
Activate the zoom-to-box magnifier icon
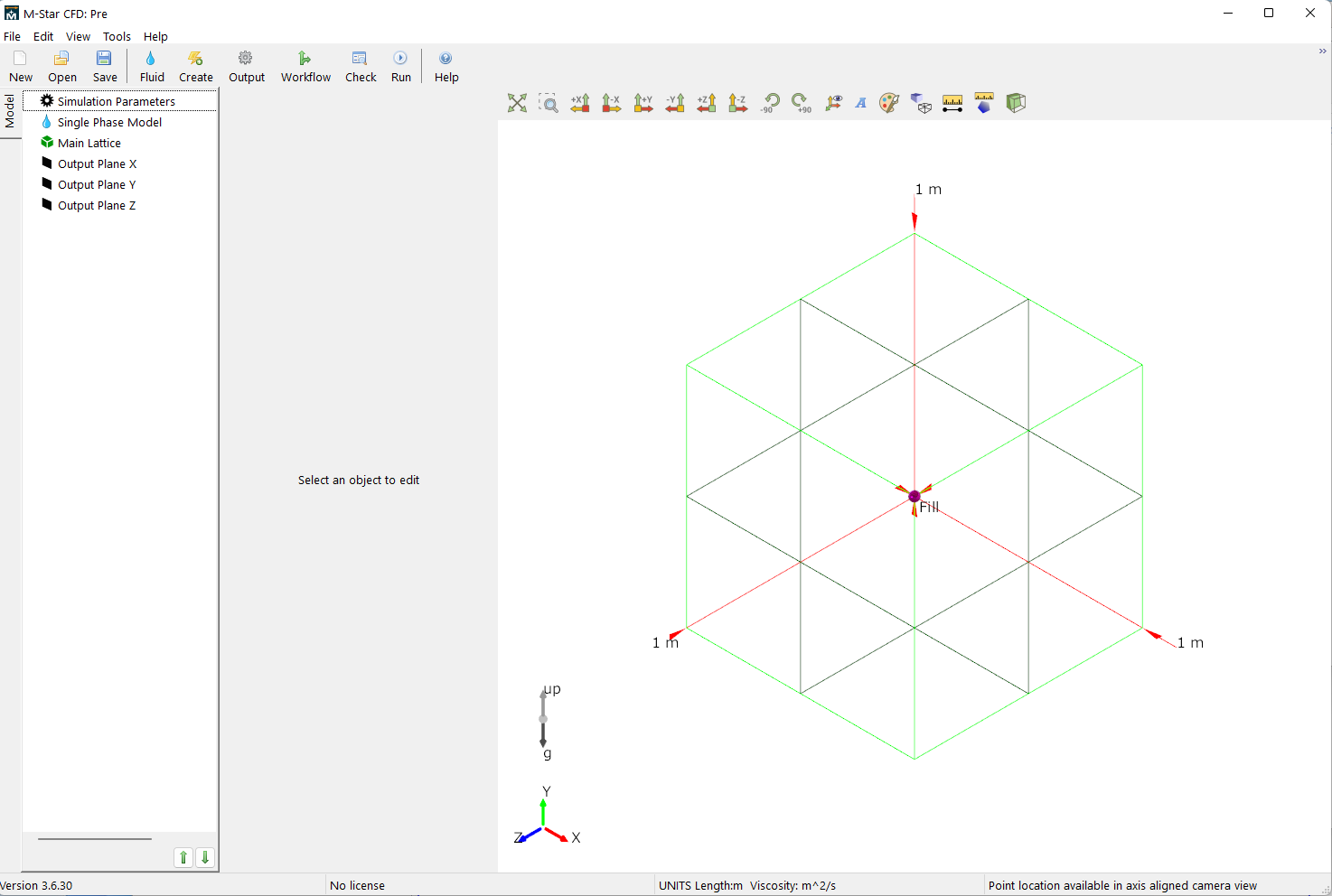(x=549, y=103)
